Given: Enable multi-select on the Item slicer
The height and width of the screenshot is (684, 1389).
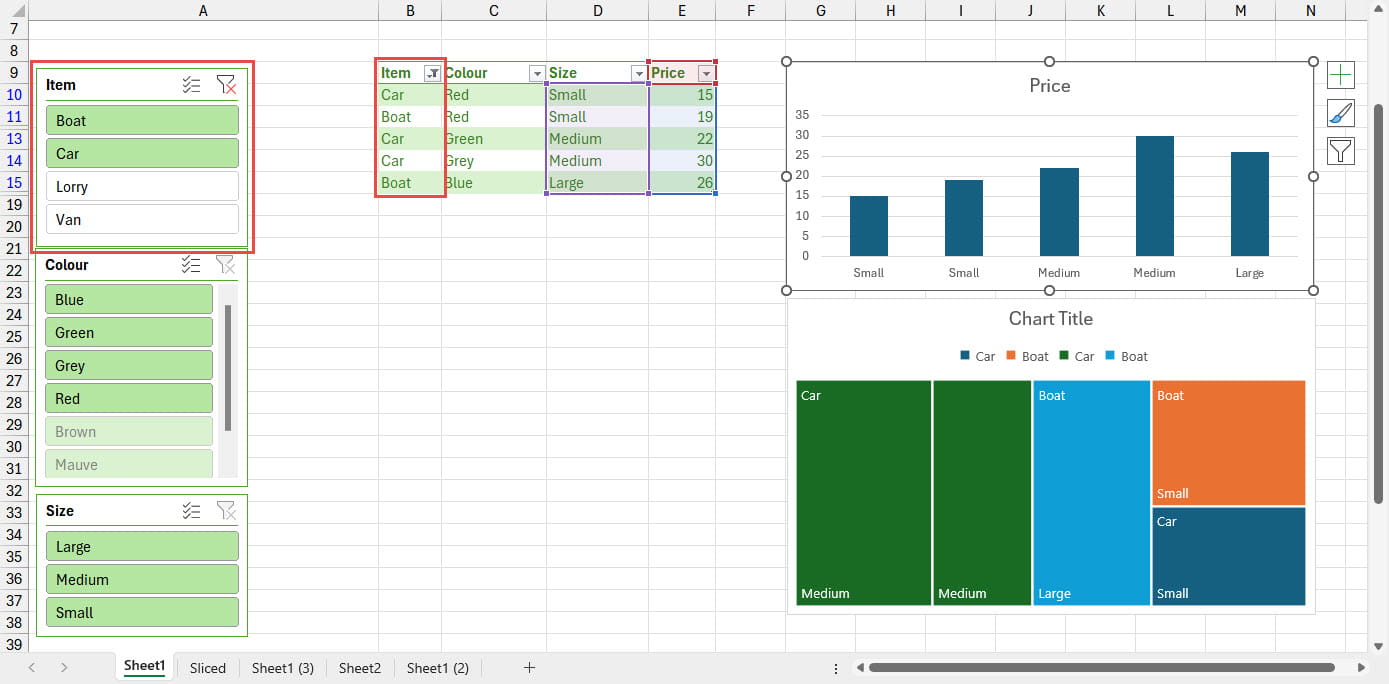Looking at the screenshot, I should [x=192, y=86].
